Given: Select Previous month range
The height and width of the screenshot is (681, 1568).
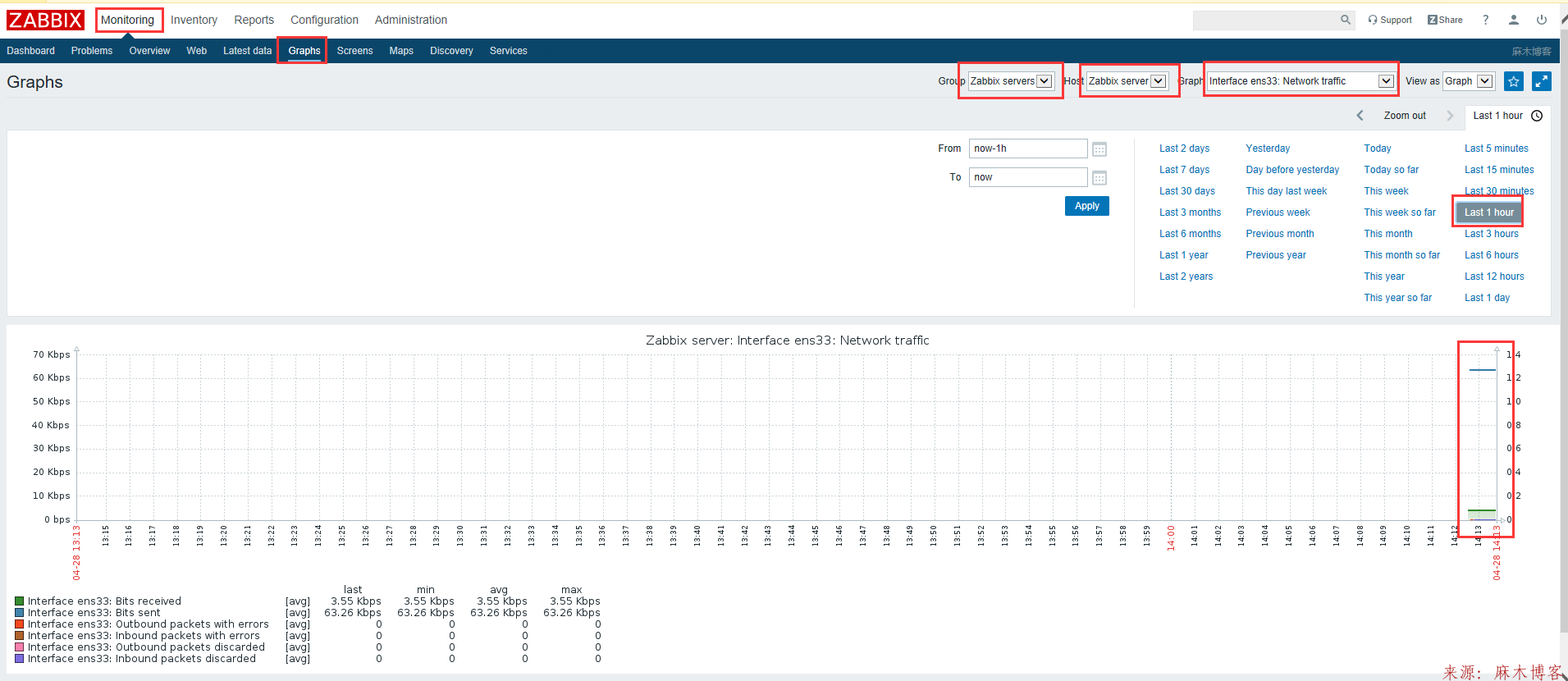Looking at the screenshot, I should [1279, 234].
